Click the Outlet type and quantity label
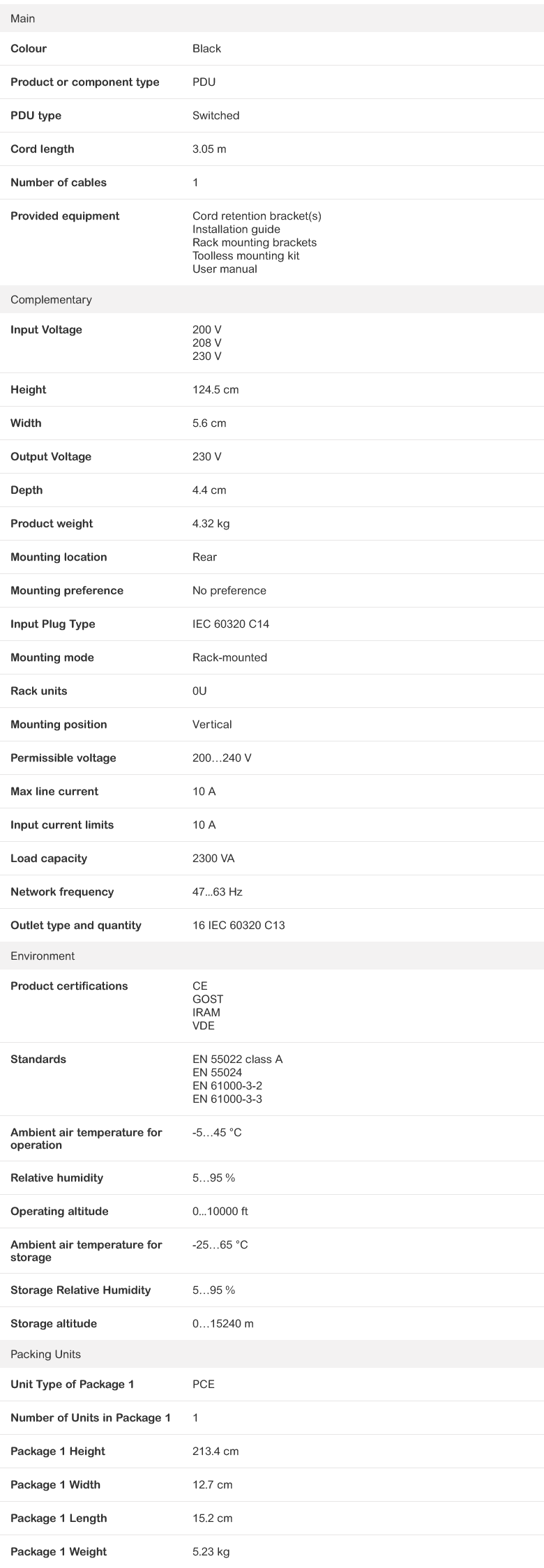544x1568 pixels. point(76,926)
